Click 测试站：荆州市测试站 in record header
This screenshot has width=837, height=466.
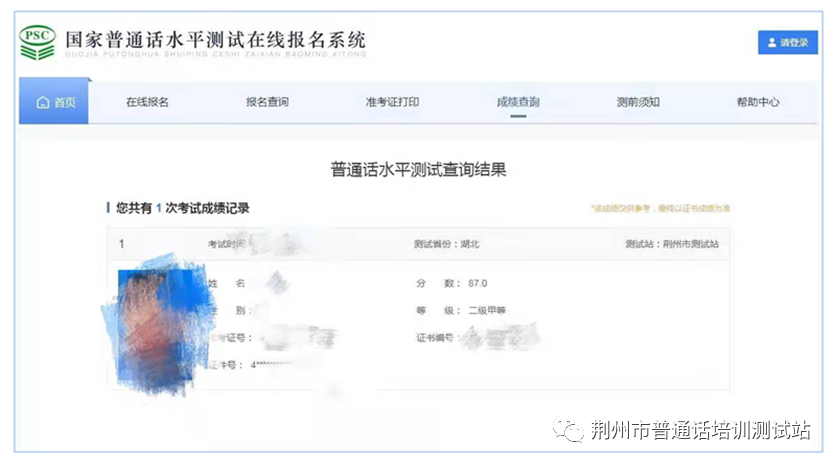point(671,244)
